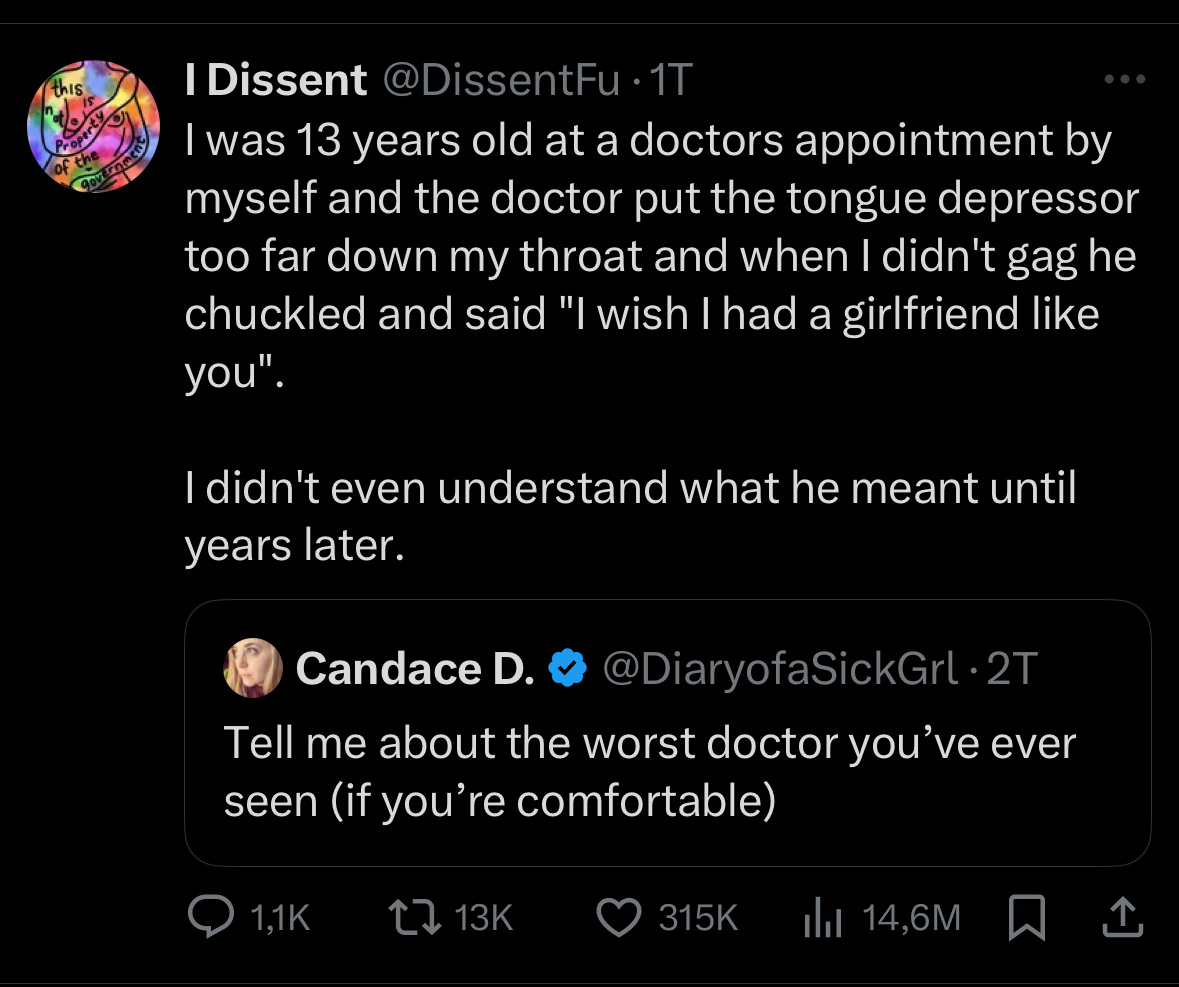Viewport: 1179px width, 987px height.
Task: Open quoted tweet about the worst doctor
Action: click(x=648, y=772)
